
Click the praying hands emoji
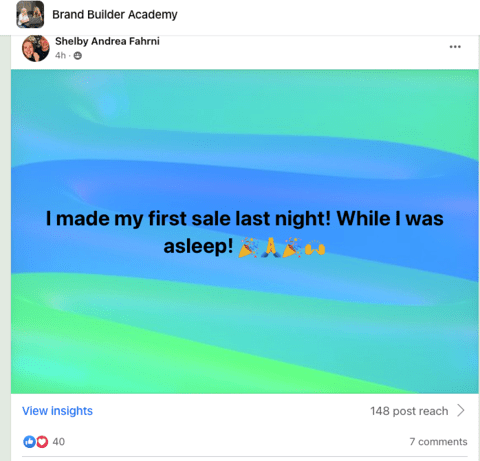(x=271, y=247)
